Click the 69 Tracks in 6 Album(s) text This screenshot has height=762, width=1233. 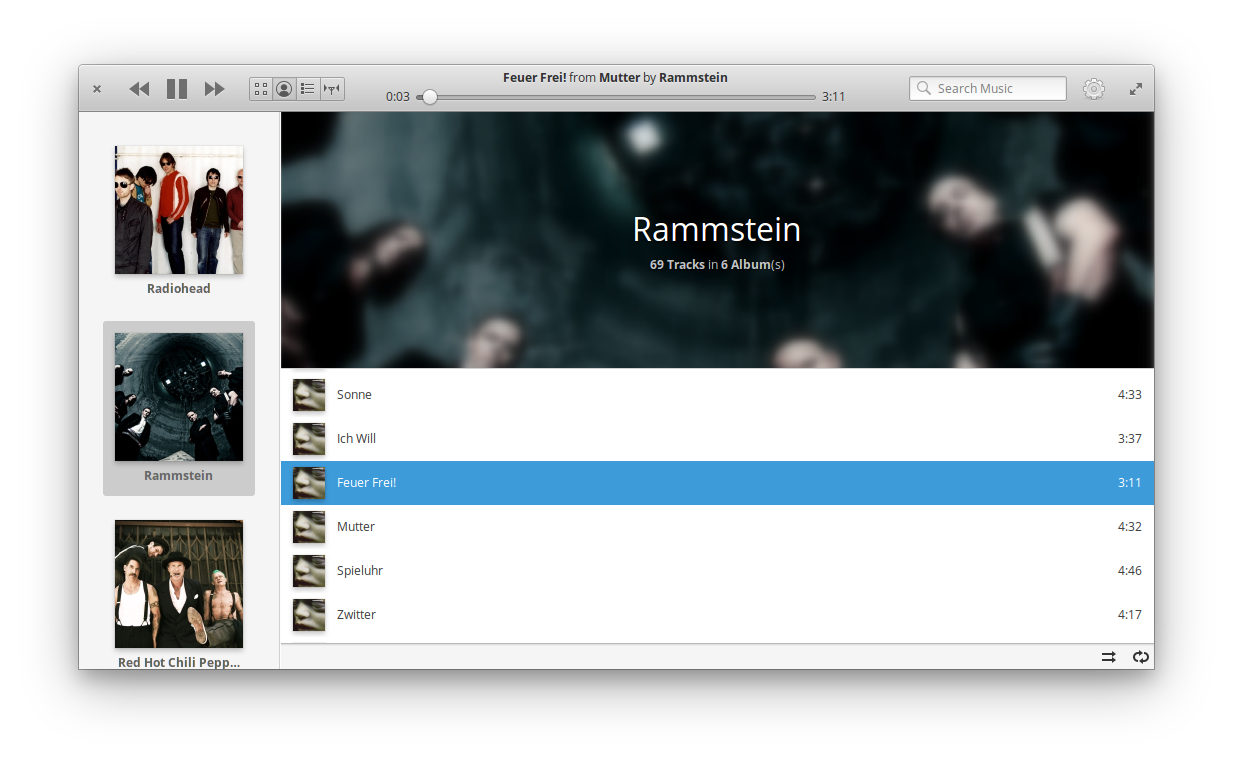click(717, 265)
